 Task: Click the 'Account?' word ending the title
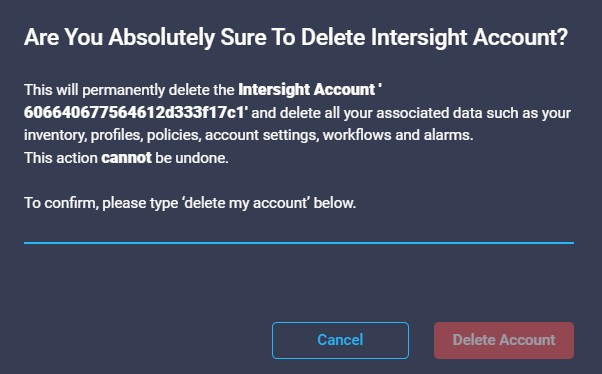coord(520,38)
